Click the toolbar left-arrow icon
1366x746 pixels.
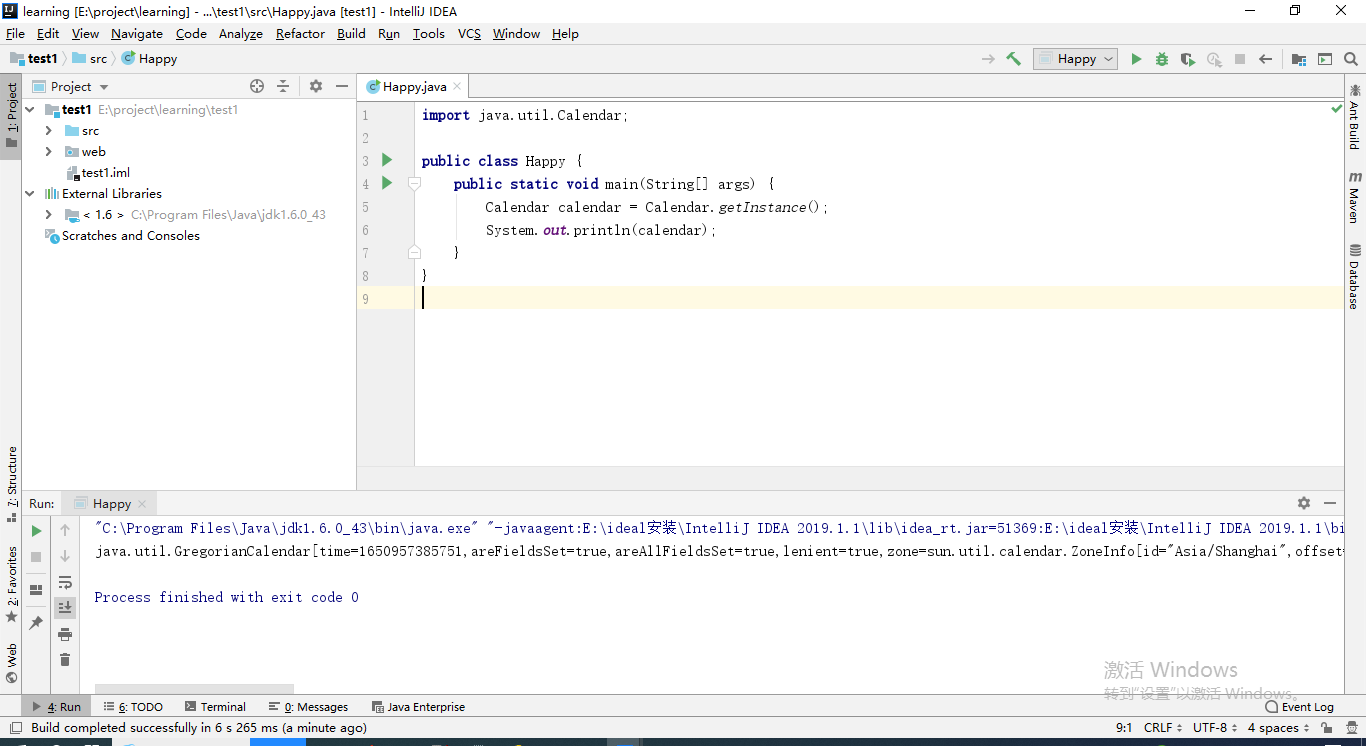coord(1266,59)
